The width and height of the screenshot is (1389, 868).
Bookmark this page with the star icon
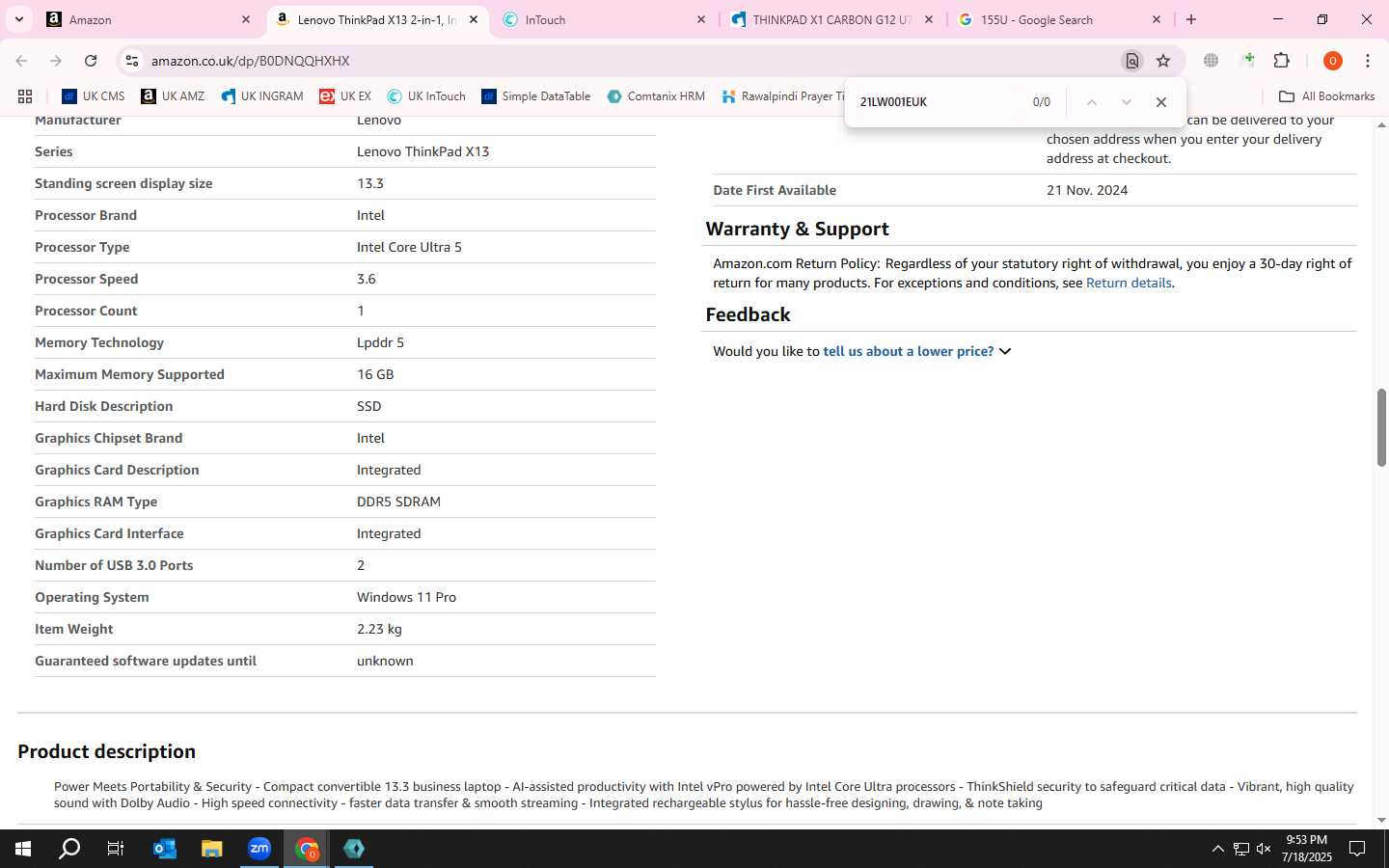1163,61
